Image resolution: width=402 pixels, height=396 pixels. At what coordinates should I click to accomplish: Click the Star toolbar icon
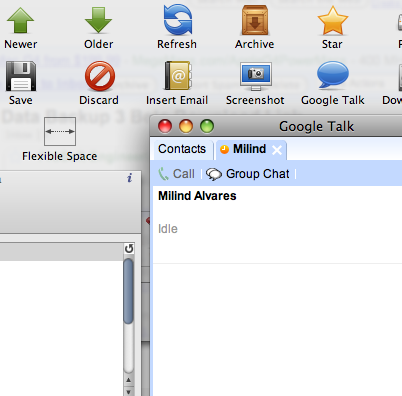click(333, 21)
